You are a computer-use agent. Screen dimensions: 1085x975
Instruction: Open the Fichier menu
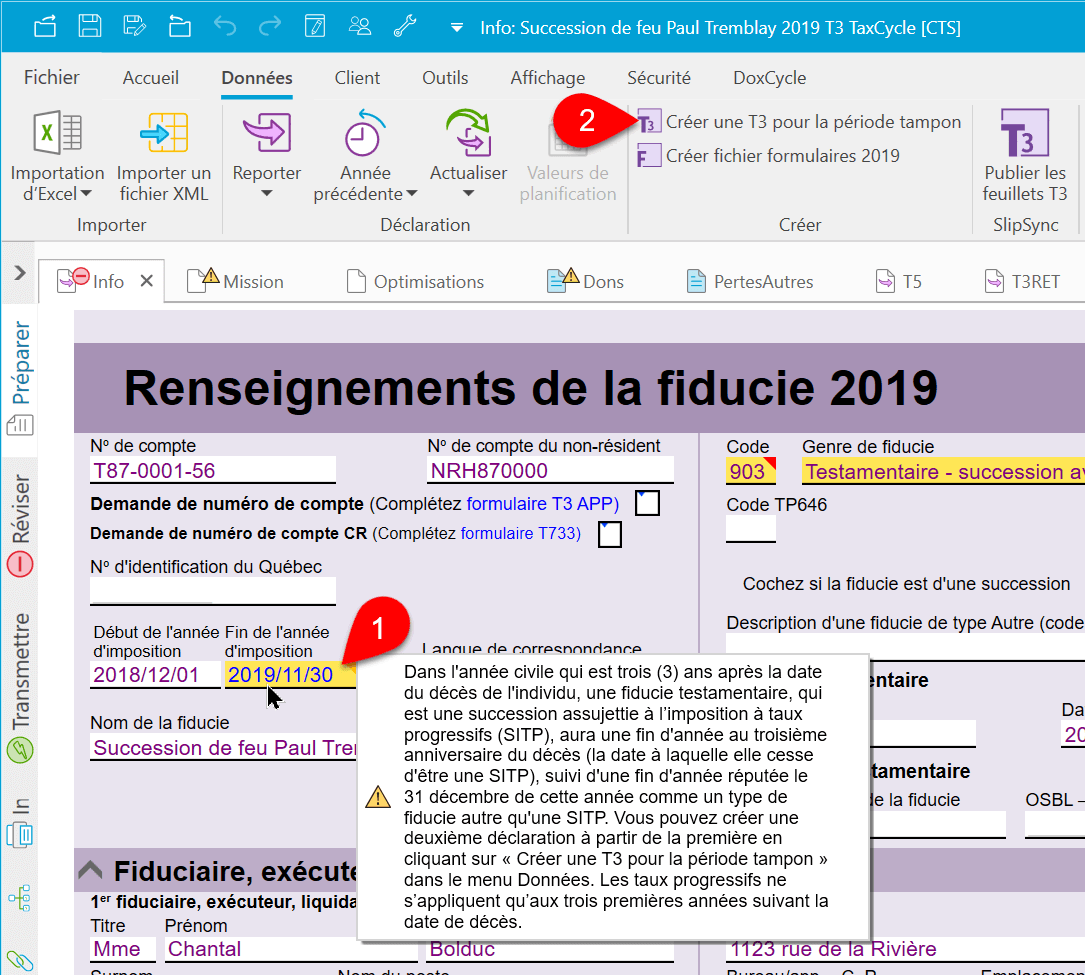tap(52, 78)
